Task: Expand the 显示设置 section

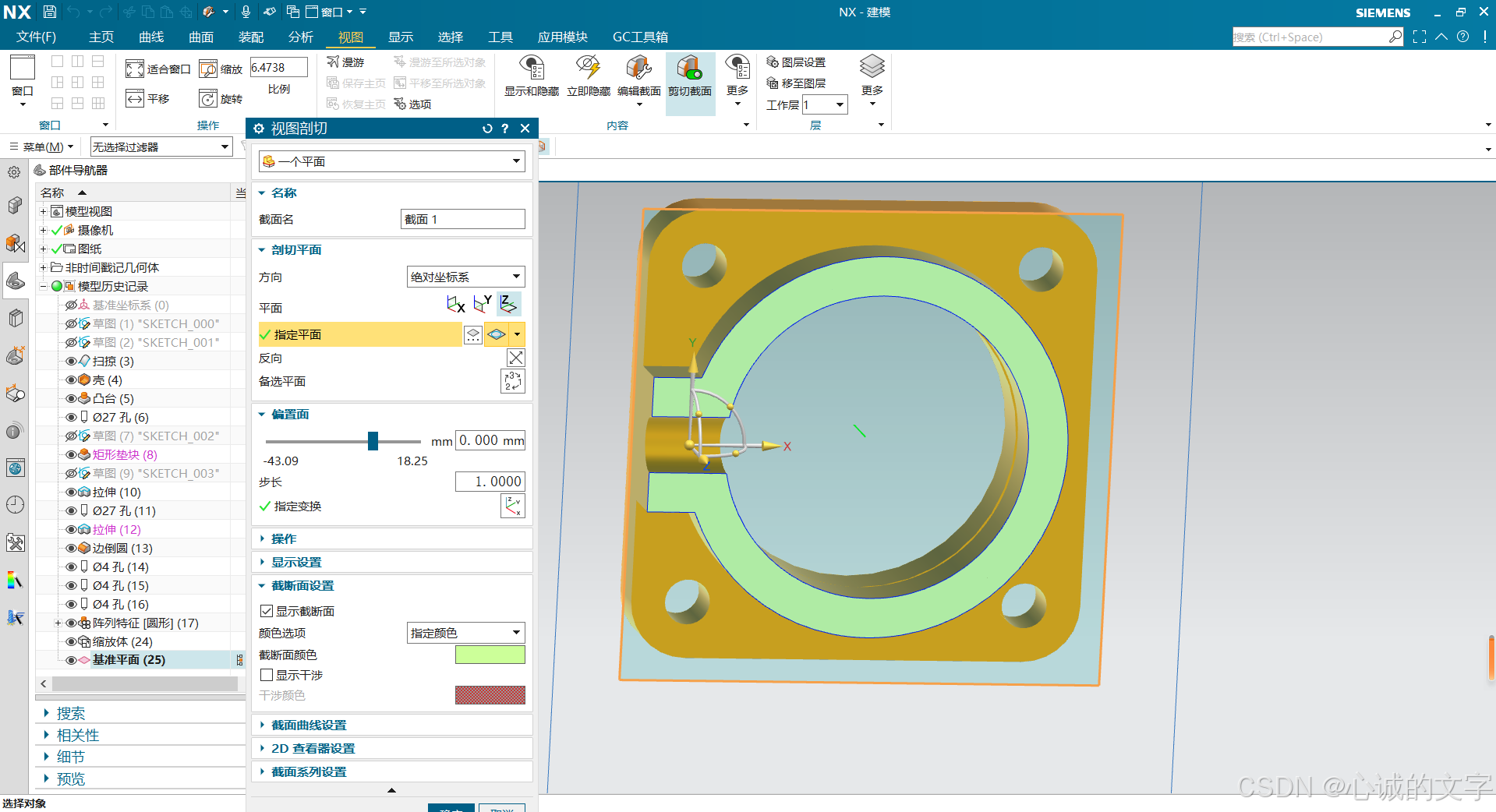Action: click(x=391, y=562)
